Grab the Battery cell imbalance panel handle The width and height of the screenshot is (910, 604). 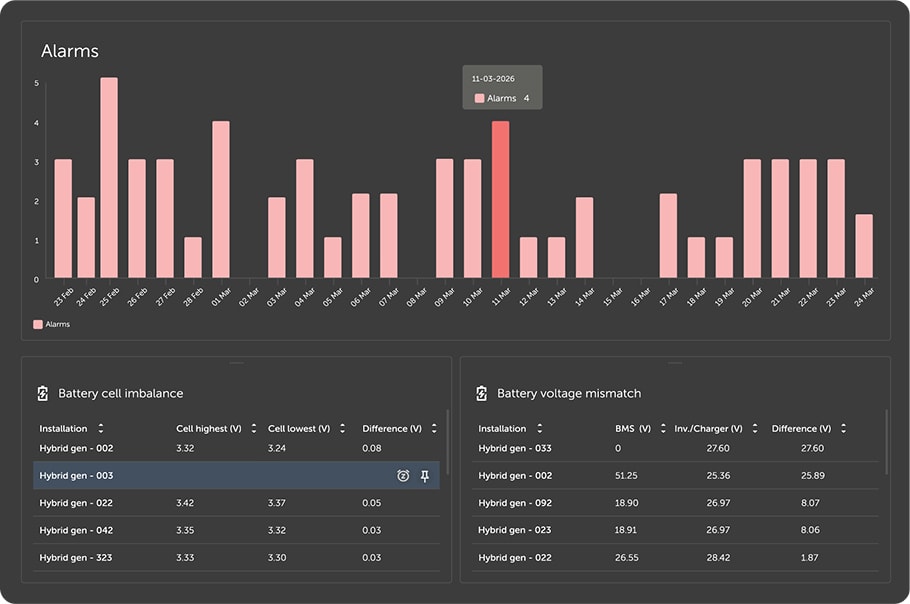pyautogui.click(x=237, y=363)
